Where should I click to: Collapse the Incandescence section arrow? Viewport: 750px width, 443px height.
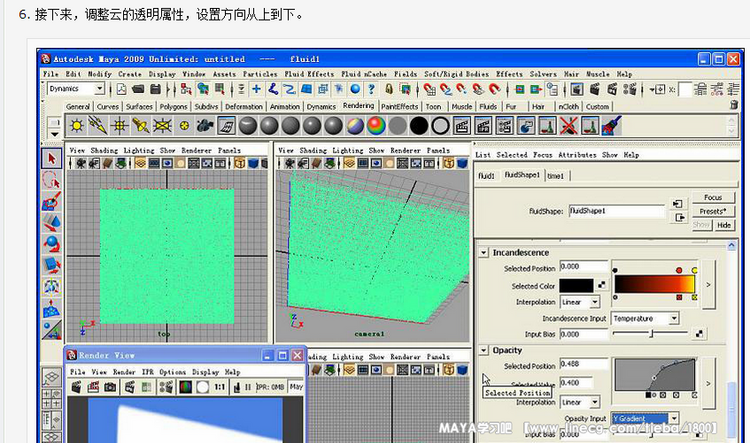click(x=484, y=253)
